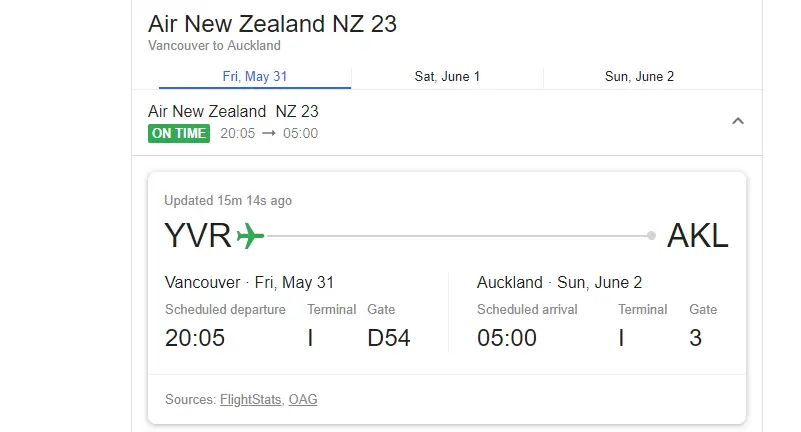Collapse the NZ 23 flight details chevron
The width and height of the screenshot is (801, 432).
point(738,121)
